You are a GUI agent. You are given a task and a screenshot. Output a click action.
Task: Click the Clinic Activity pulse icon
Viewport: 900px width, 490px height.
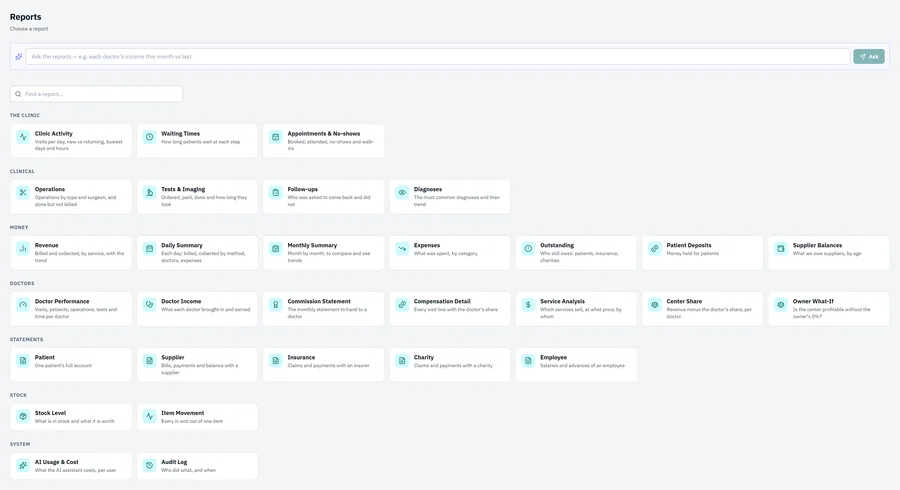coord(23,137)
